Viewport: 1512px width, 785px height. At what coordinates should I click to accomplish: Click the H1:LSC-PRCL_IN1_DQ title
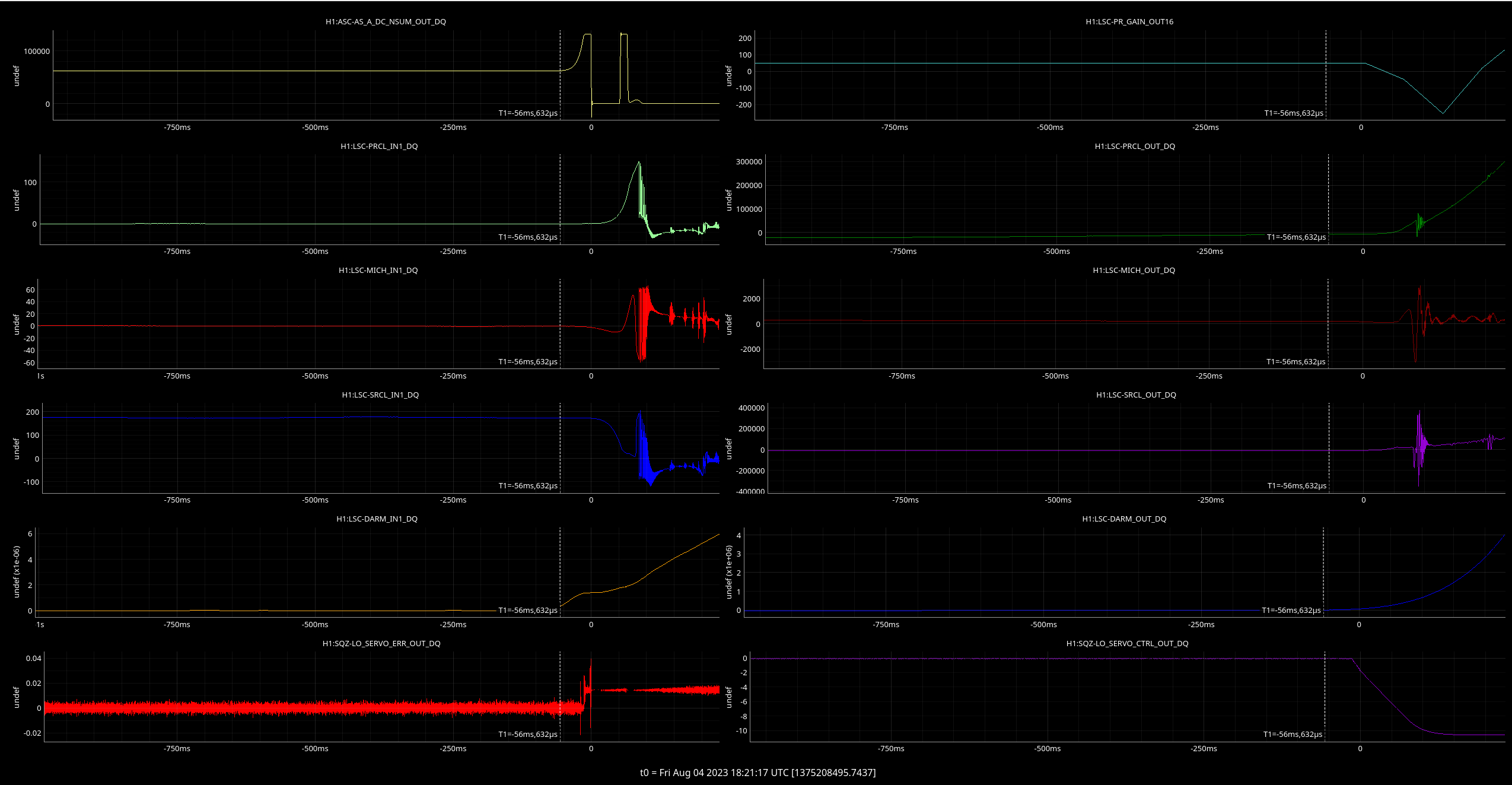(x=379, y=147)
